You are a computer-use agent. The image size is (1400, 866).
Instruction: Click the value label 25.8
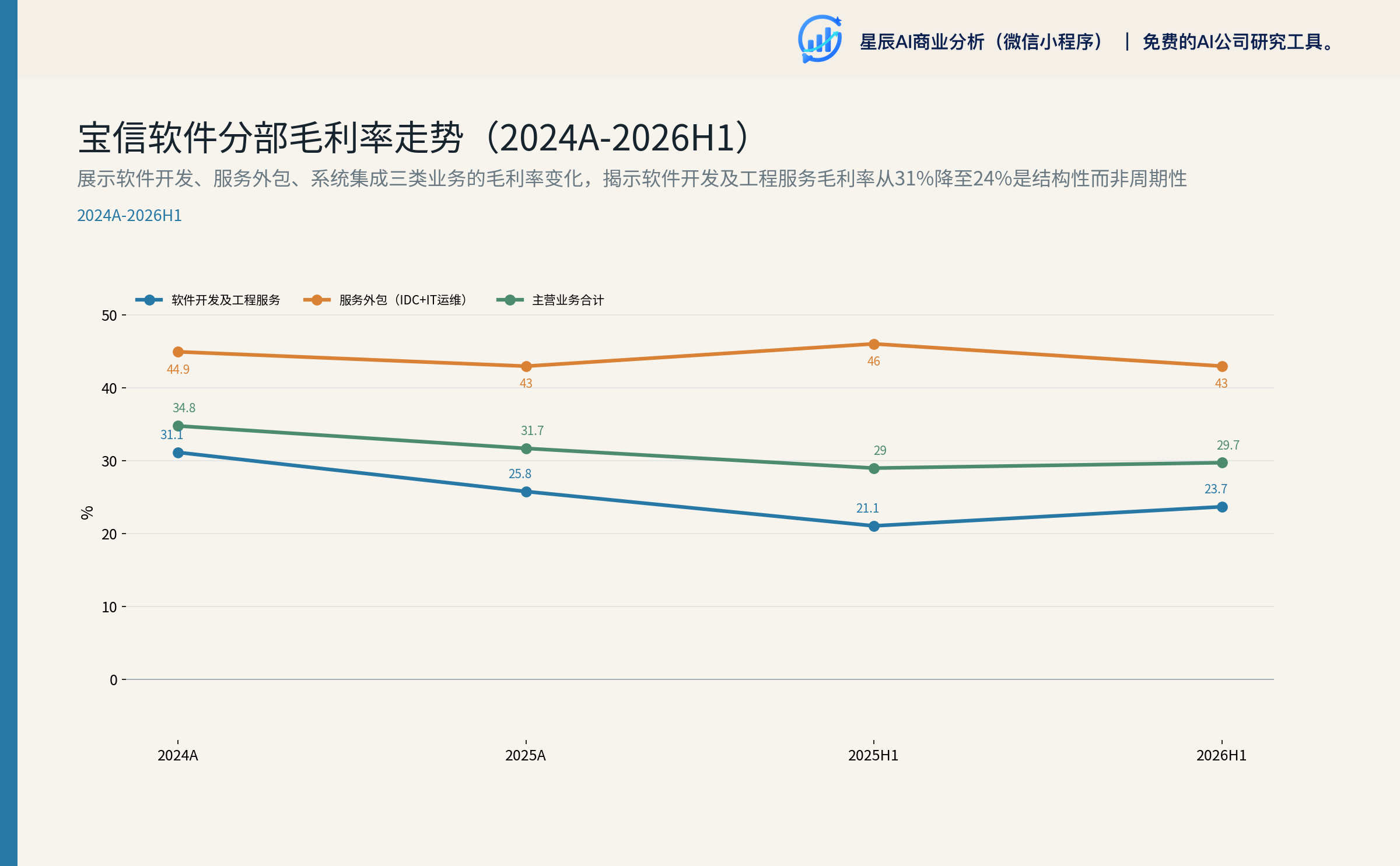coord(520,474)
